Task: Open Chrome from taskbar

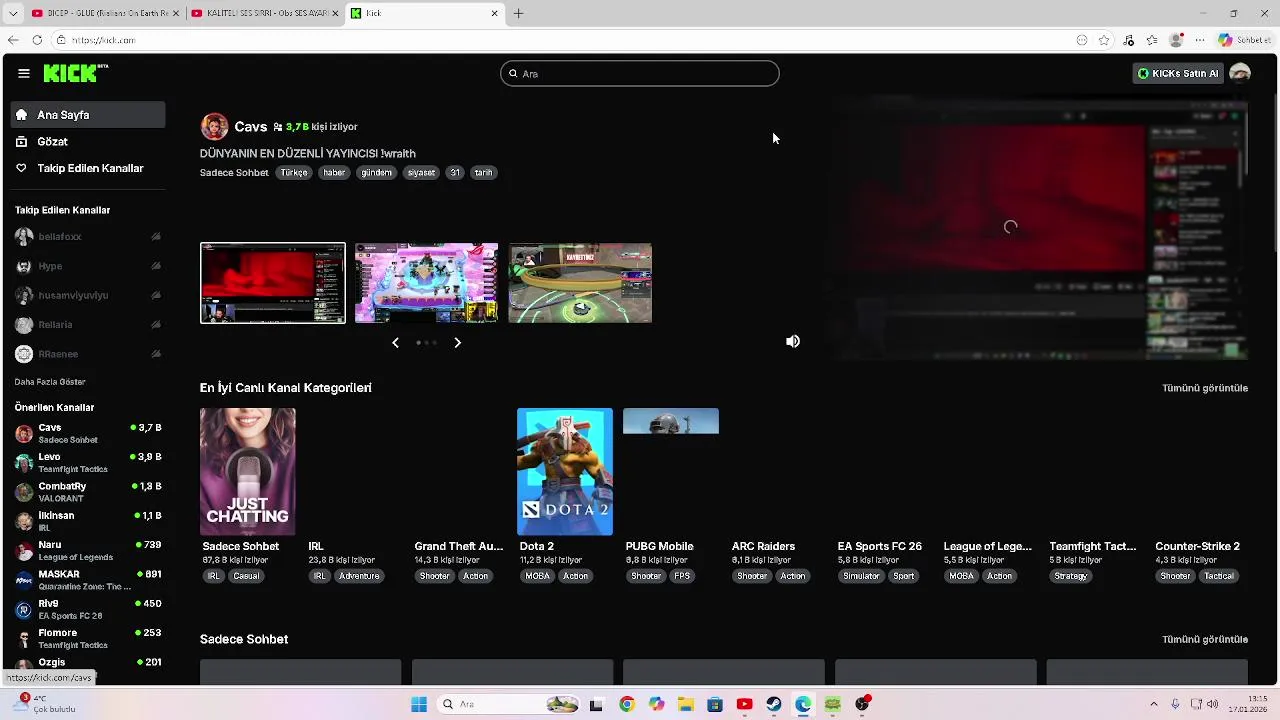Action: pos(626,704)
